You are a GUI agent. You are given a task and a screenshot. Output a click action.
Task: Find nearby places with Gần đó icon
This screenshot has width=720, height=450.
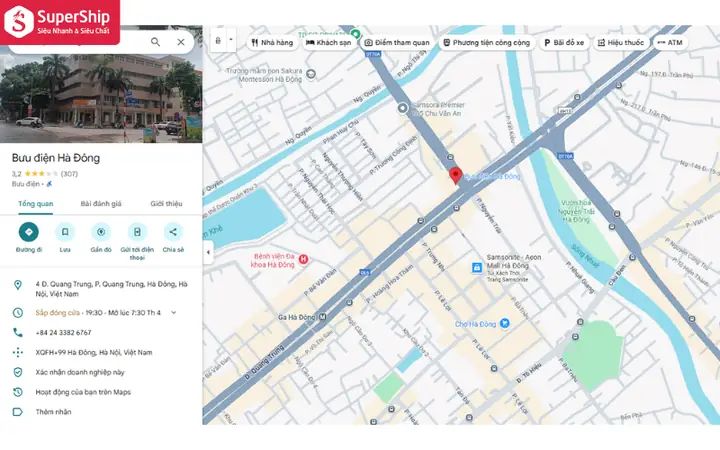(x=101, y=232)
